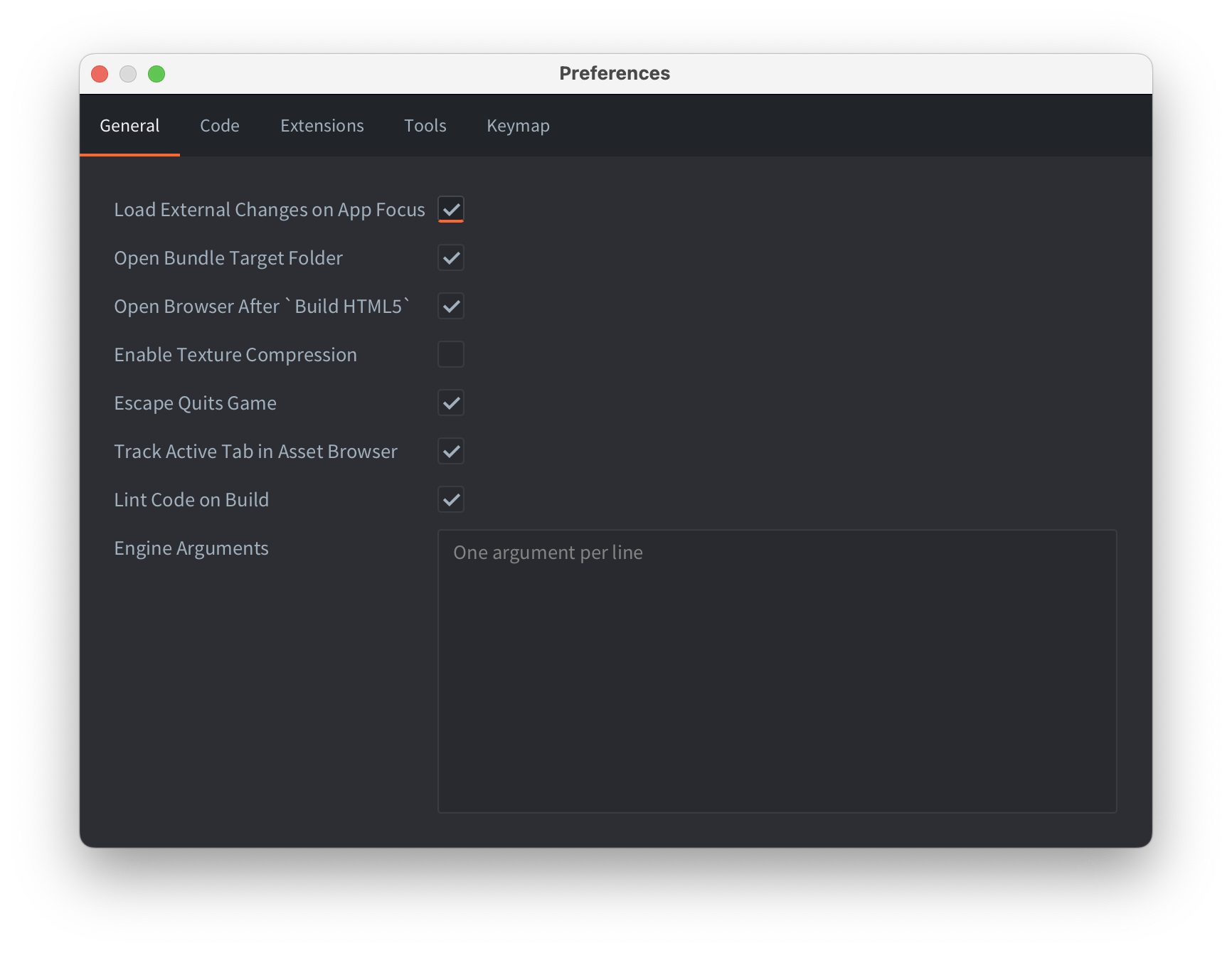Go to the Keymap tab
1232x953 pixels.
coord(518,126)
